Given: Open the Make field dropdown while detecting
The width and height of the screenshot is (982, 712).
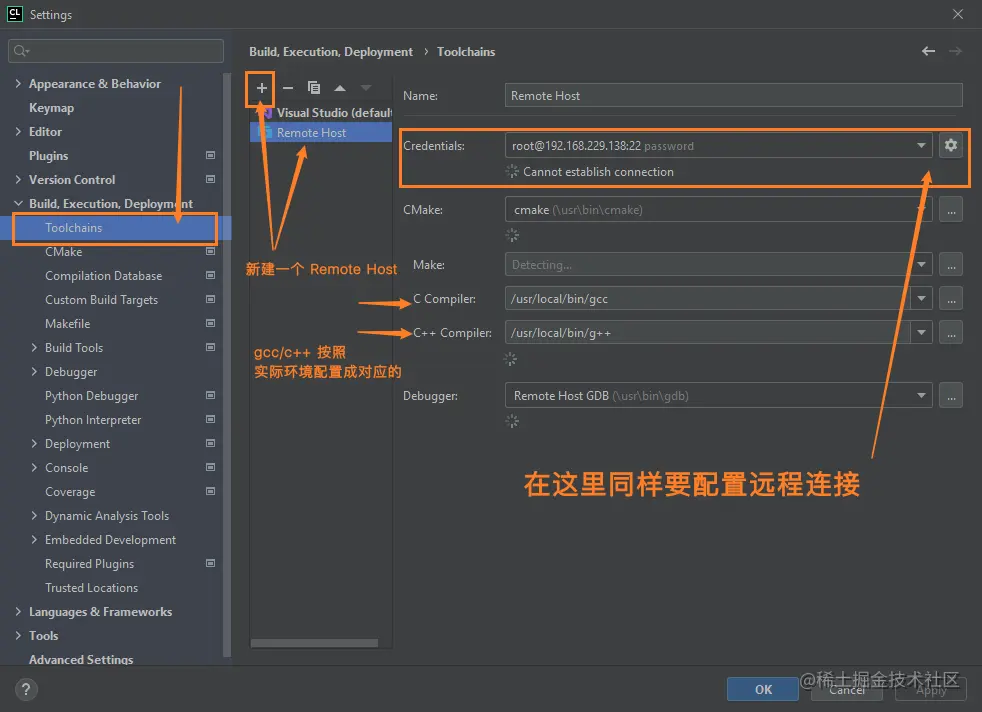Looking at the screenshot, I should (x=922, y=264).
